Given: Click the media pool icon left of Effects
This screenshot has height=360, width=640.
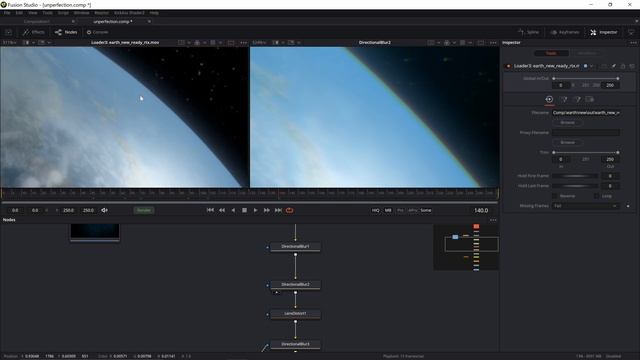Looking at the screenshot, I should coord(9,32).
